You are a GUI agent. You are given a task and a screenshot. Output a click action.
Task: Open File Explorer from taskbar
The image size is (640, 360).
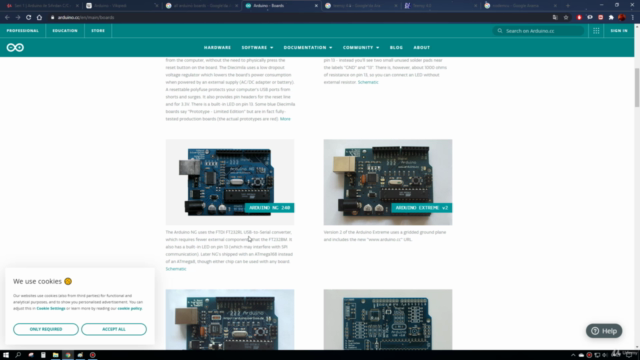(56, 355)
